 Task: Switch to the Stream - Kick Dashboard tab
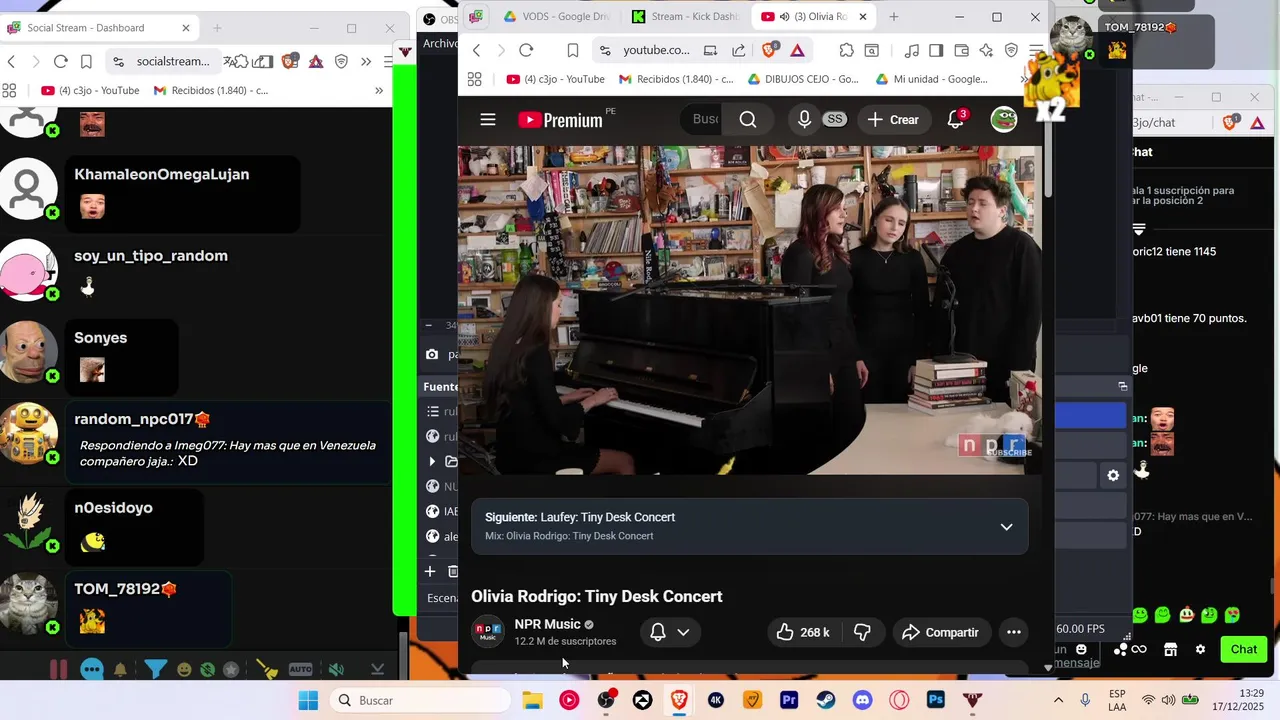click(685, 17)
